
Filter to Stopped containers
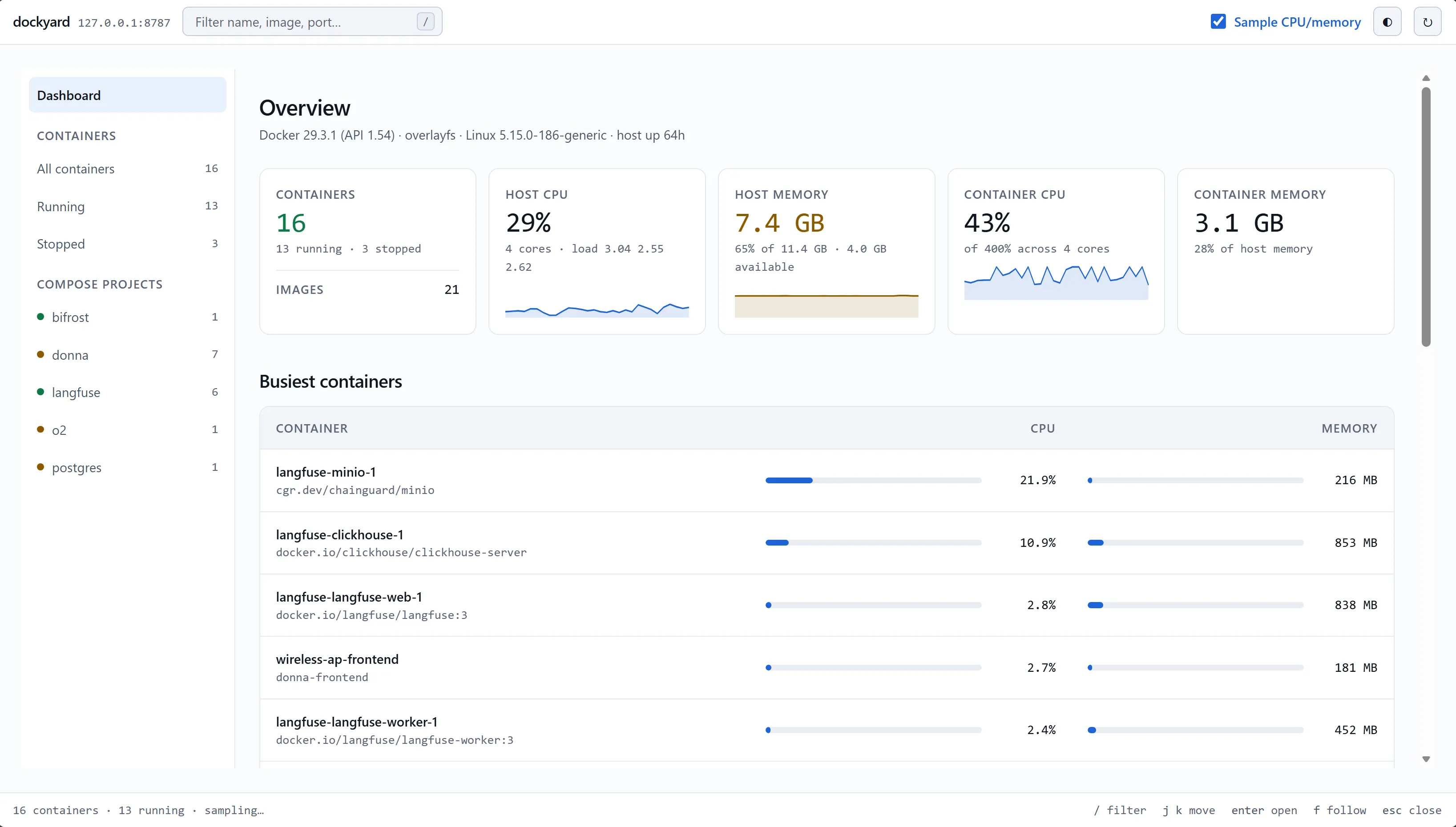tap(127, 244)
